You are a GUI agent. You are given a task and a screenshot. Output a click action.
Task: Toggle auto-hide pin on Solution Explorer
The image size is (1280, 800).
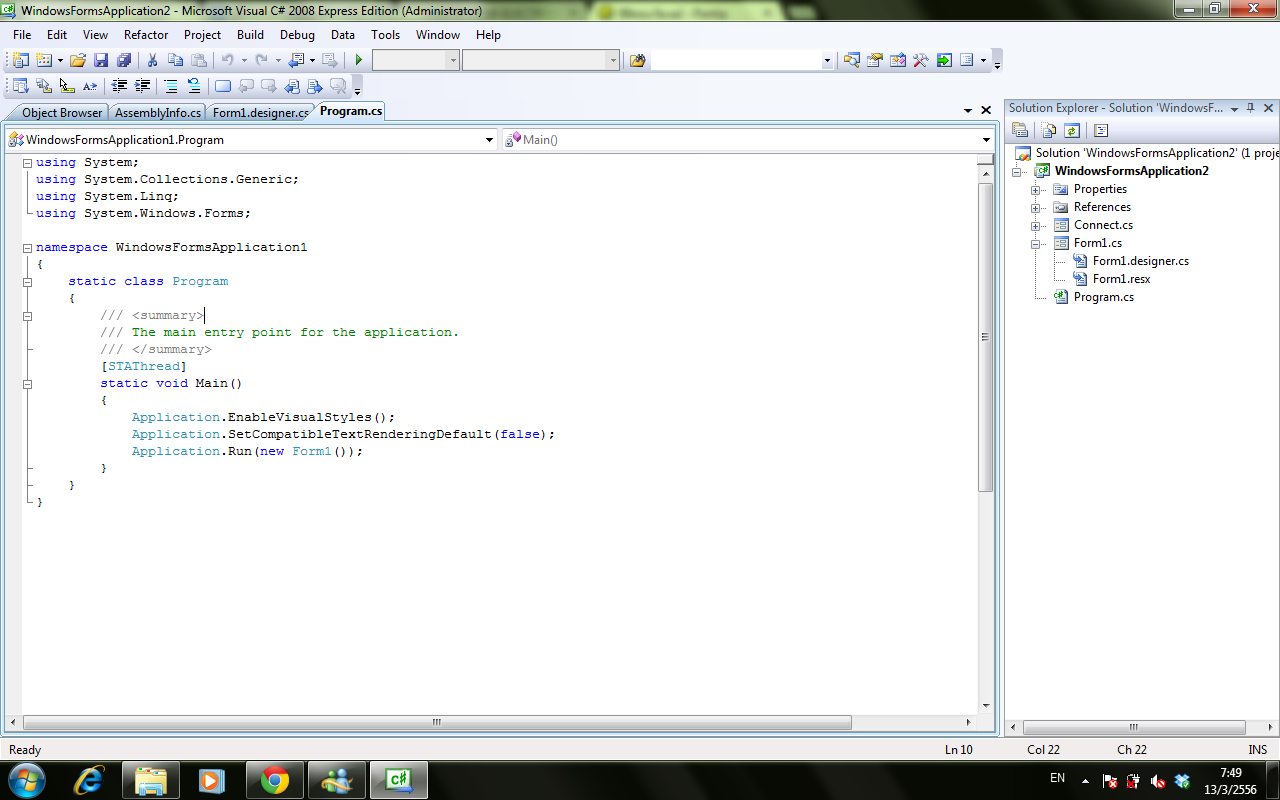1251,108
